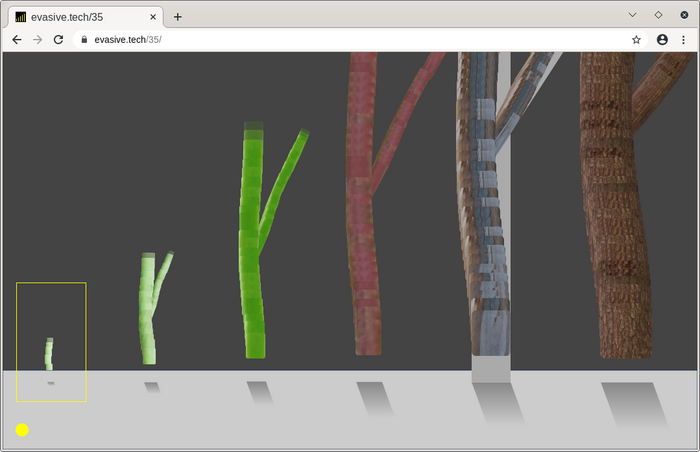Close the evasive.tech/35 tab

153,17
